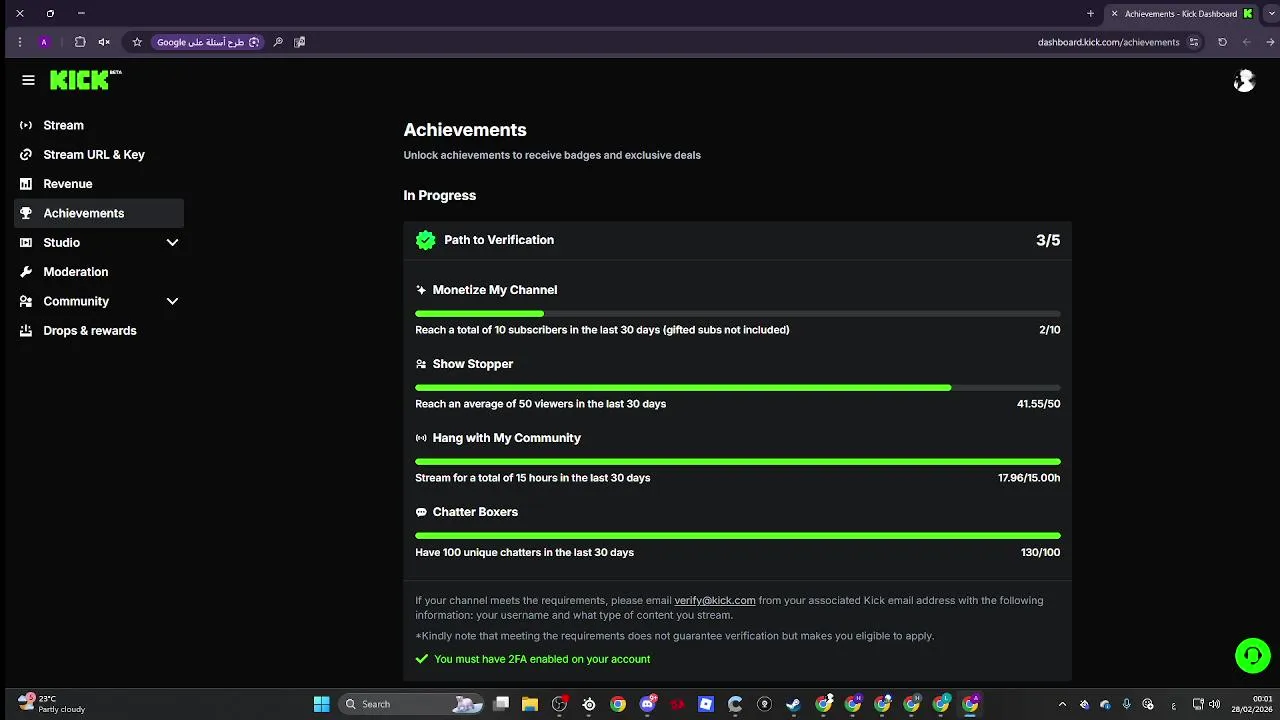Click the Community people icon
Image resolution: width=1280 pixels, height=720 pixels.
pos(26,301)
